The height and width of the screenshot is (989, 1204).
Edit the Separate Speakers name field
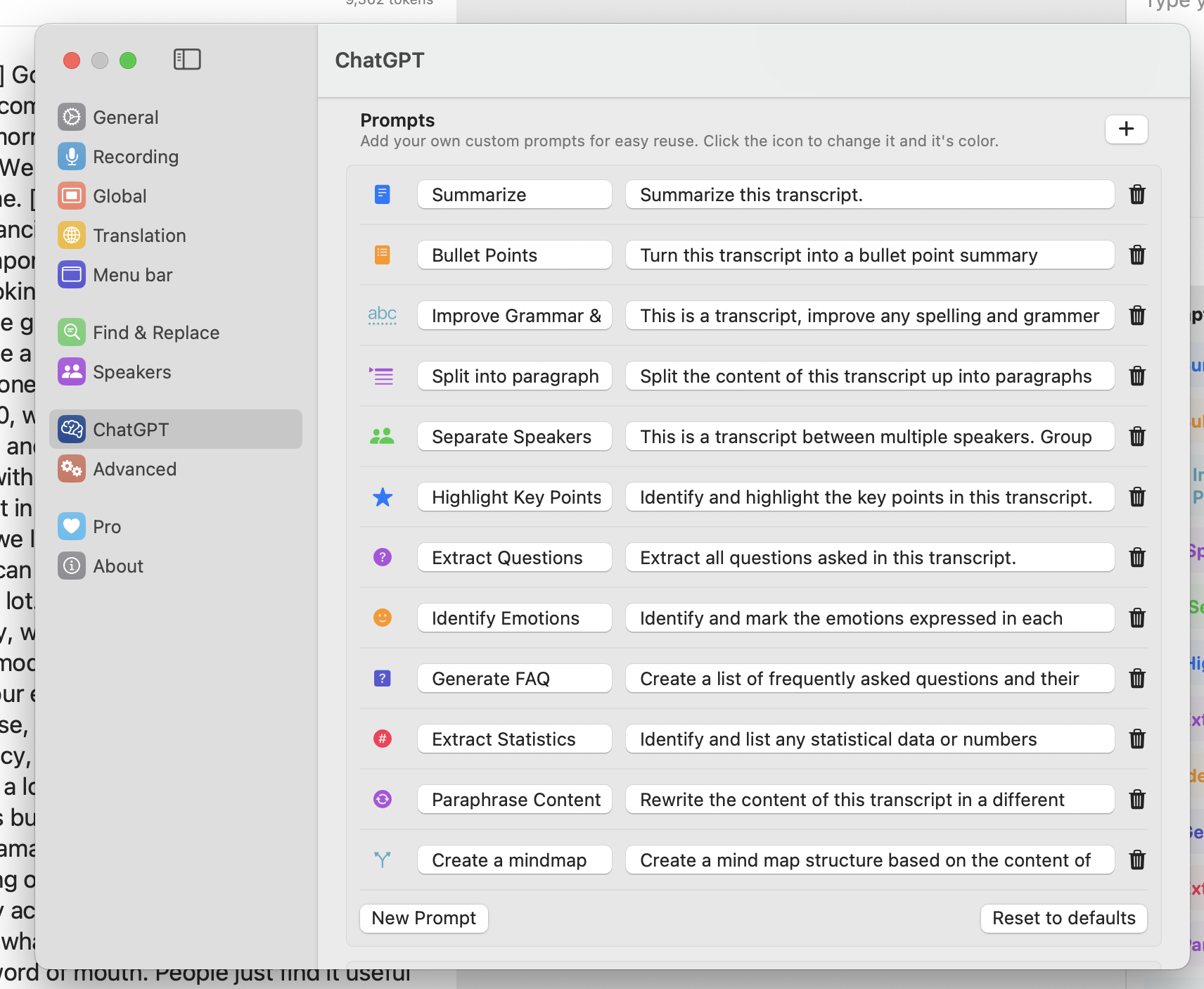pyautogui.click(x=515, y=436)
